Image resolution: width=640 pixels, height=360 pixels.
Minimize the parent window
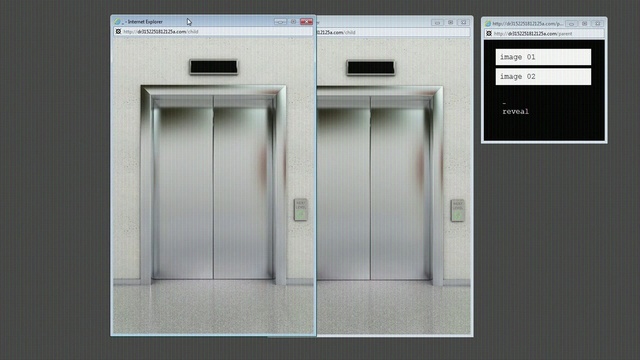point(571,24)
